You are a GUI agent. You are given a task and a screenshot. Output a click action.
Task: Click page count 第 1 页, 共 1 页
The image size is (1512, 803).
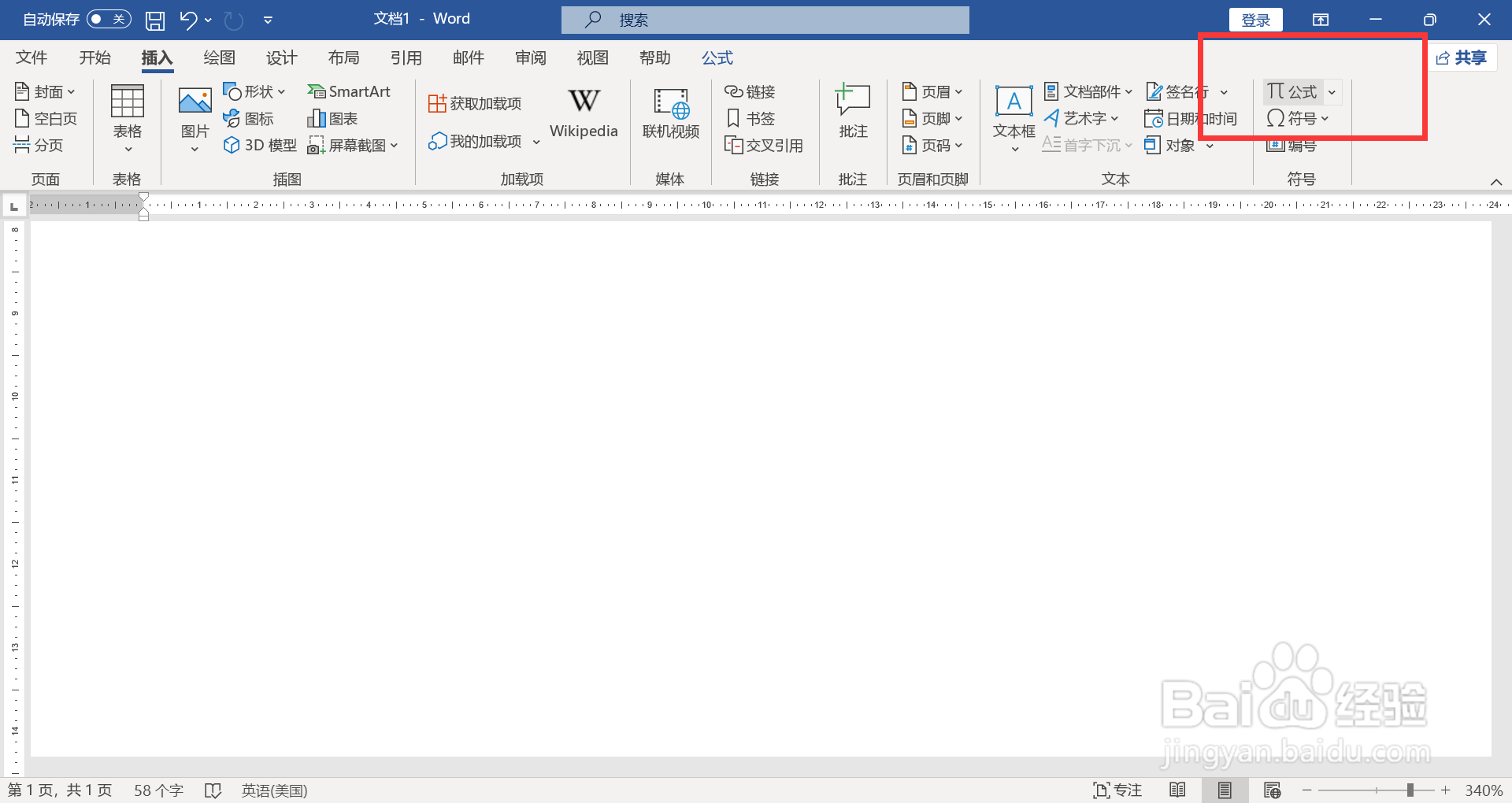pyautogui.click(x=60, y=790)
